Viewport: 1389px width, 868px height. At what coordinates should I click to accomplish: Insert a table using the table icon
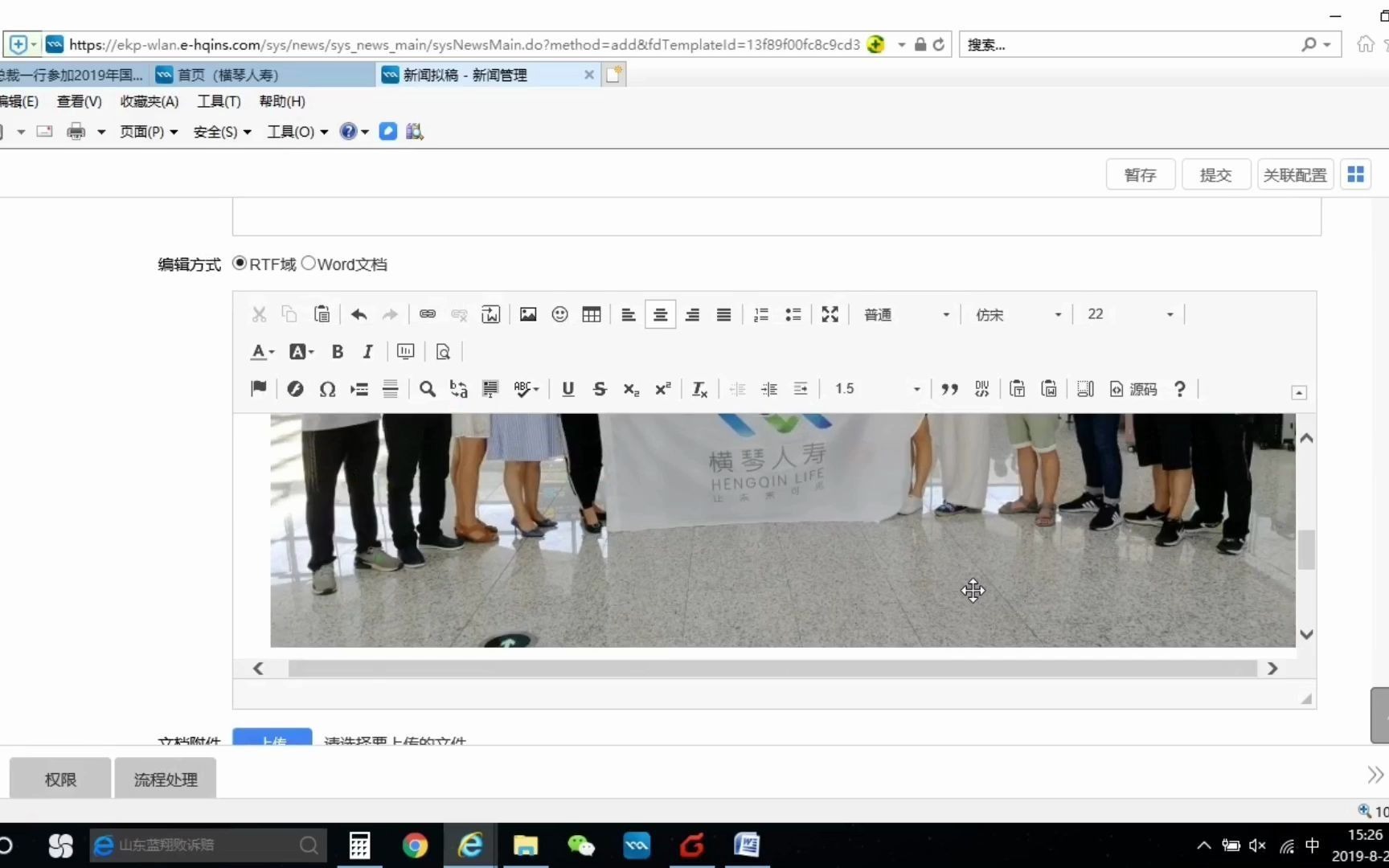pos(592,314)
